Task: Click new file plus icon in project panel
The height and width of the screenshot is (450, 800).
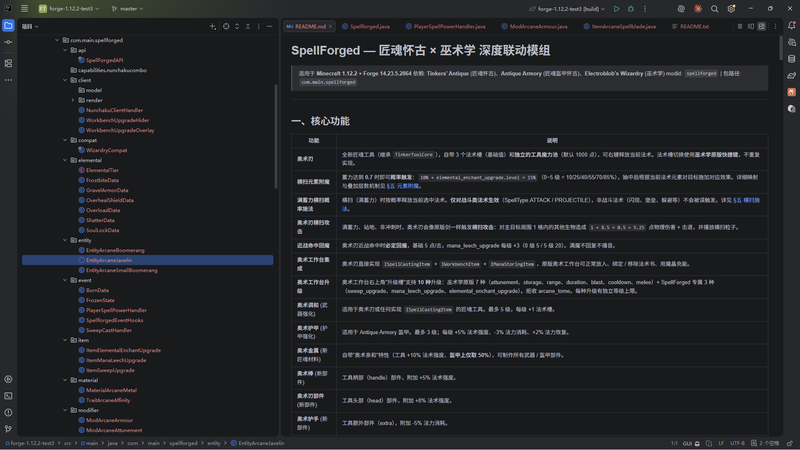Action: (213, 27)
